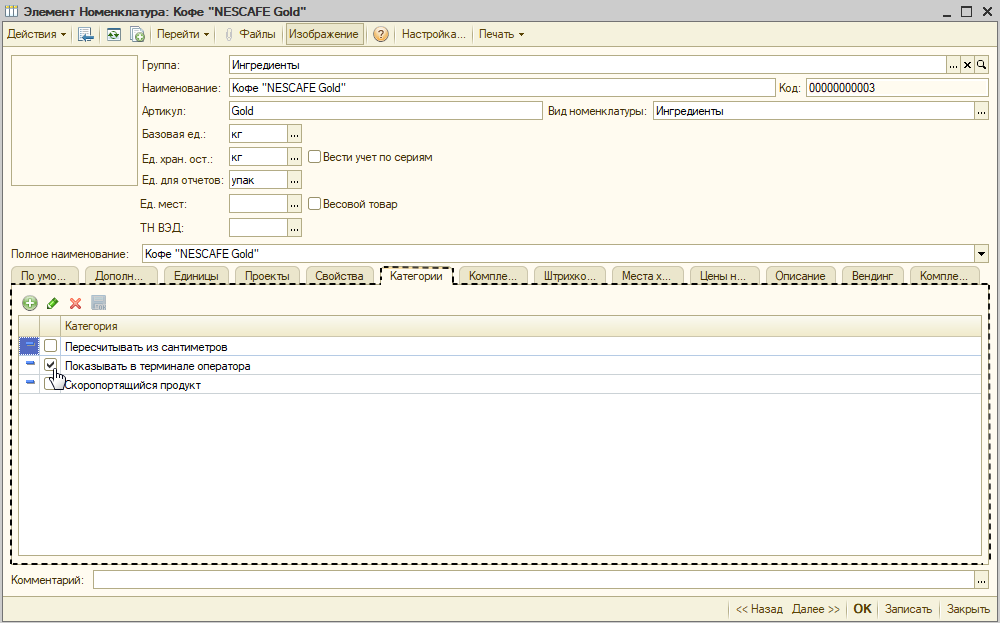This screenshot has height=623, width=1000.
Task: Open the Печать dropdown menu
Action: coord(501,34)
